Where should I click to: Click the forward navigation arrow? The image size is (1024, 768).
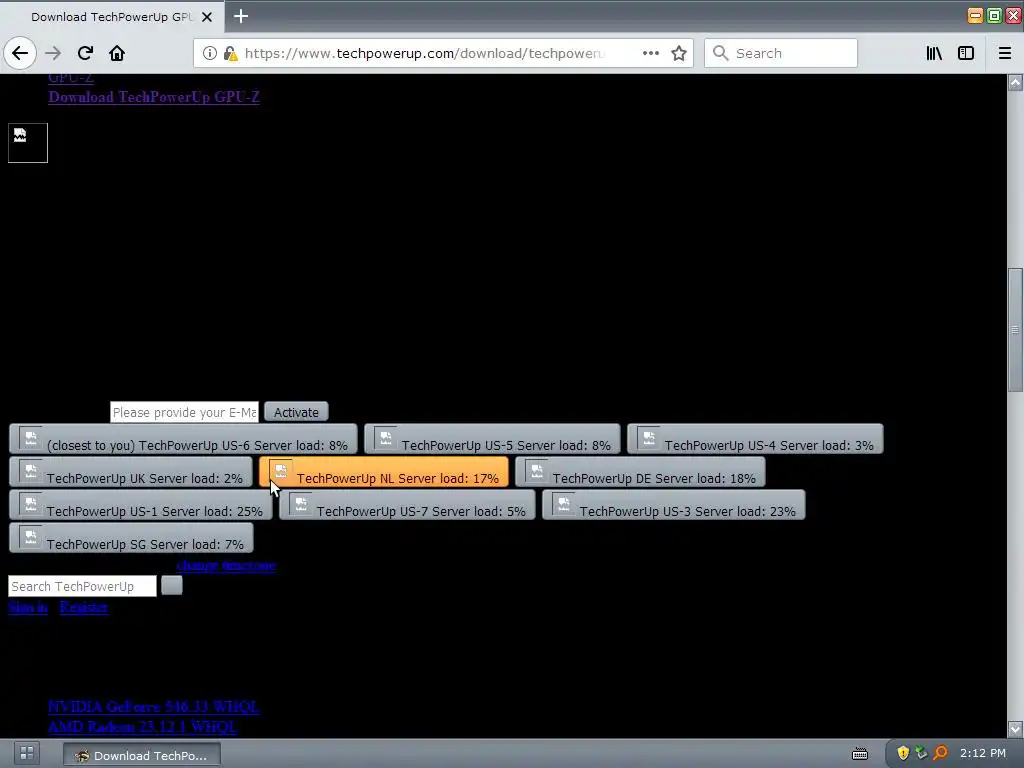(54, 53)
